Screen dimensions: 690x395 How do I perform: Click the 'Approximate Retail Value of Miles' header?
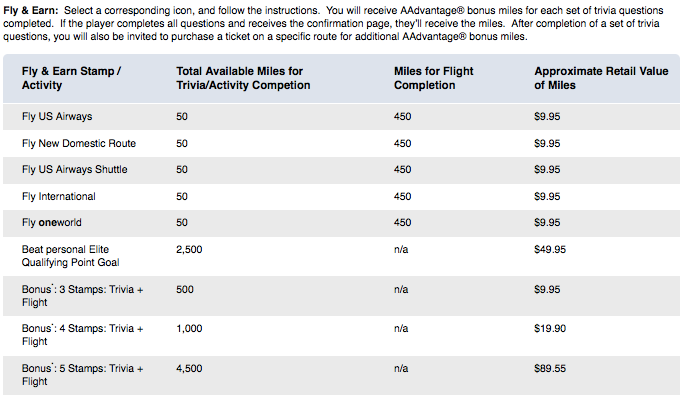(601, 78)
